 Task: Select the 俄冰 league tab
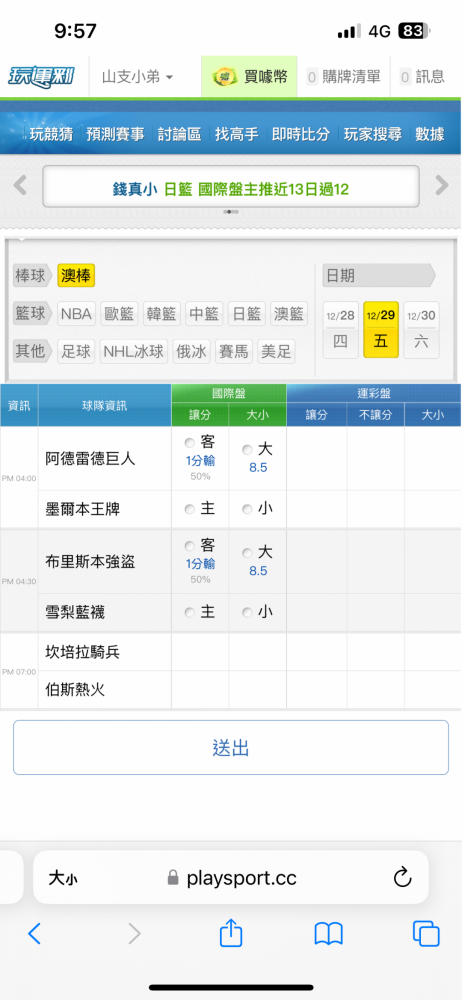pos(191,351)
